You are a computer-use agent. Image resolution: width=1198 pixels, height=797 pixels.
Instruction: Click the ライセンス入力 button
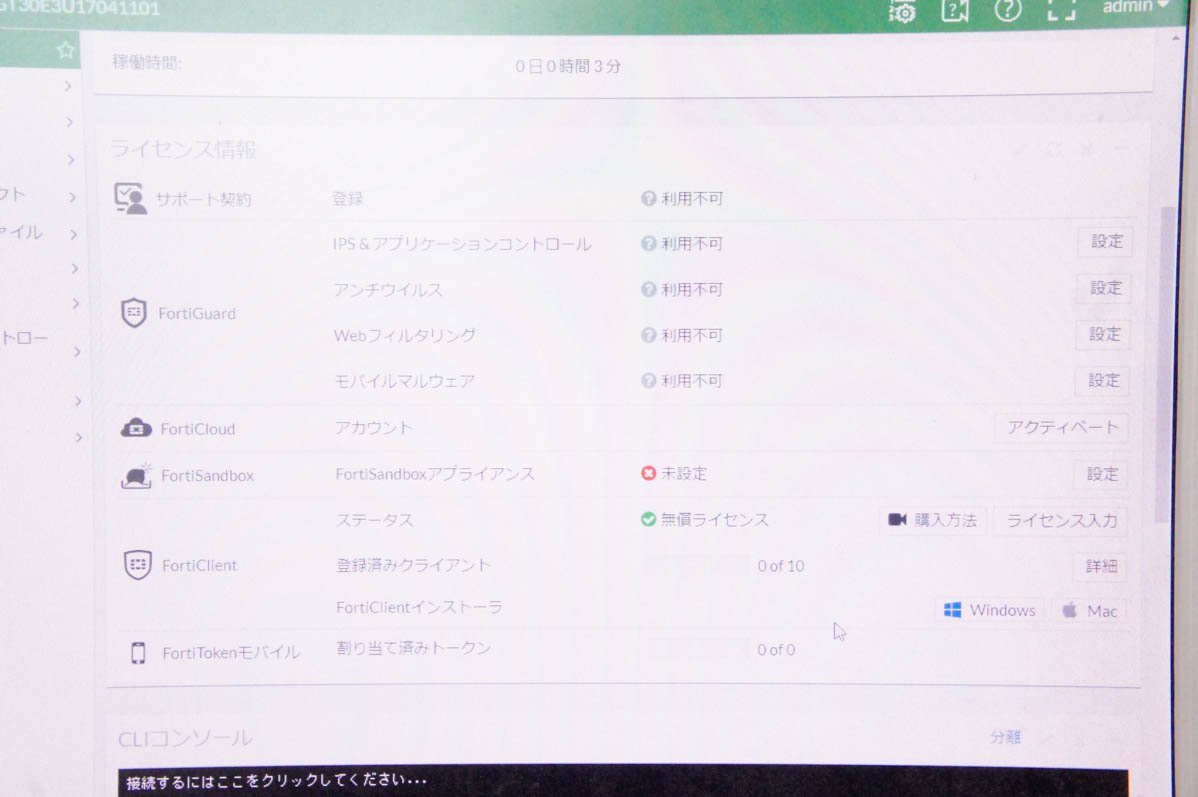tap(1061, 521)
